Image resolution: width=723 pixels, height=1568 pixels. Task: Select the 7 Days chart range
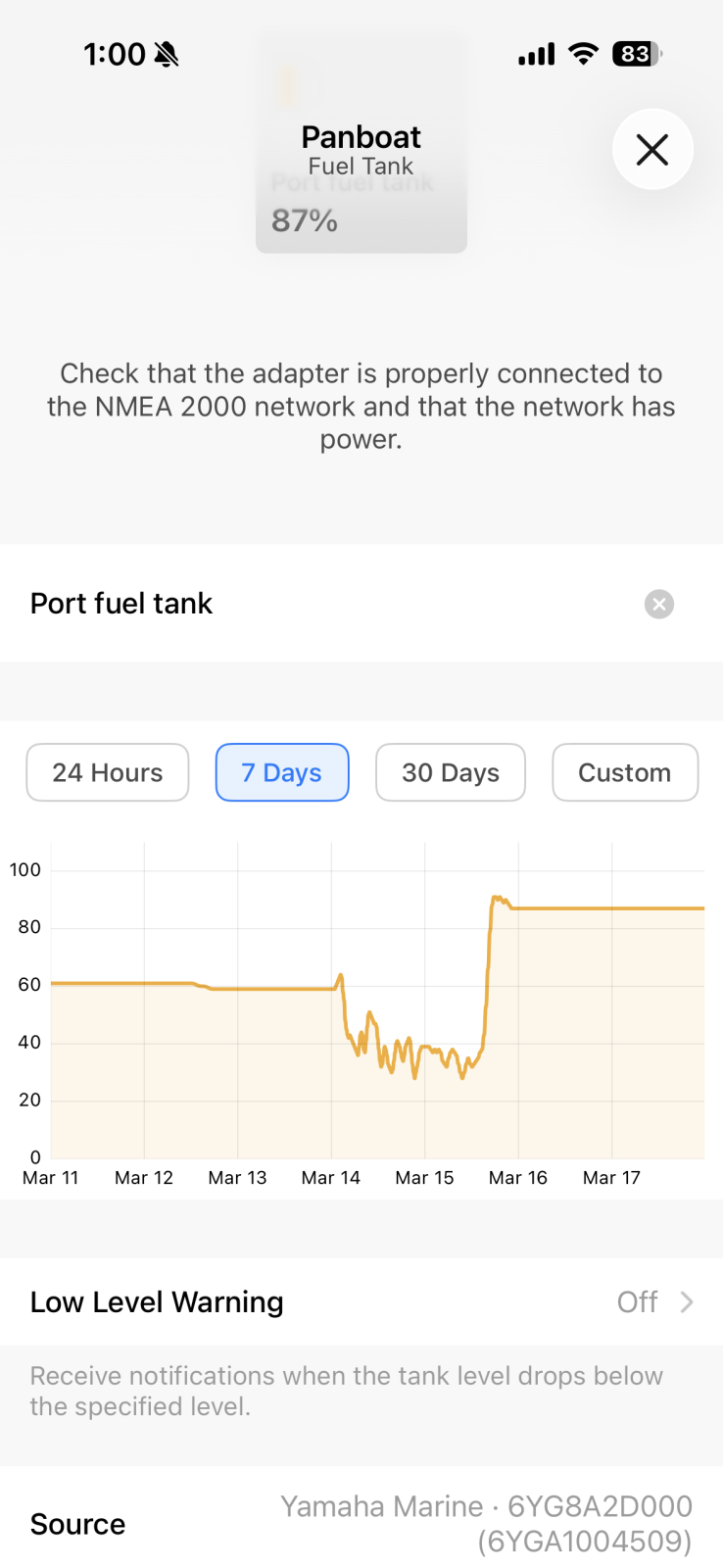click(x=282, y=772)
